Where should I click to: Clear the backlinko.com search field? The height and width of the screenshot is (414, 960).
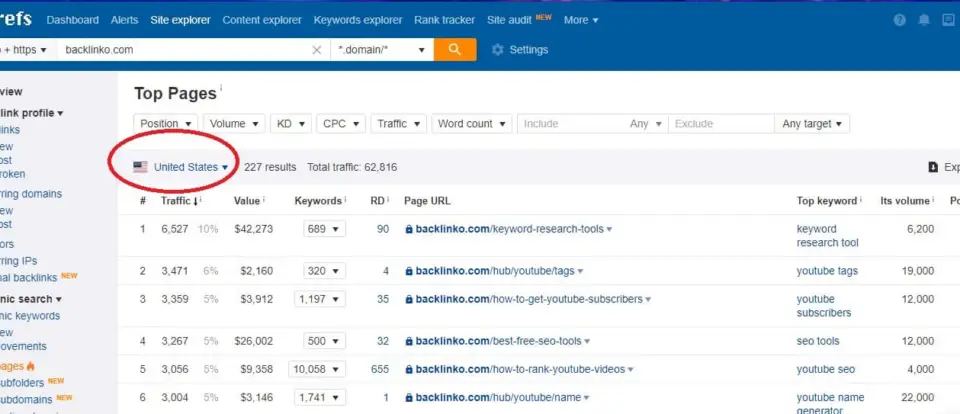317,50
